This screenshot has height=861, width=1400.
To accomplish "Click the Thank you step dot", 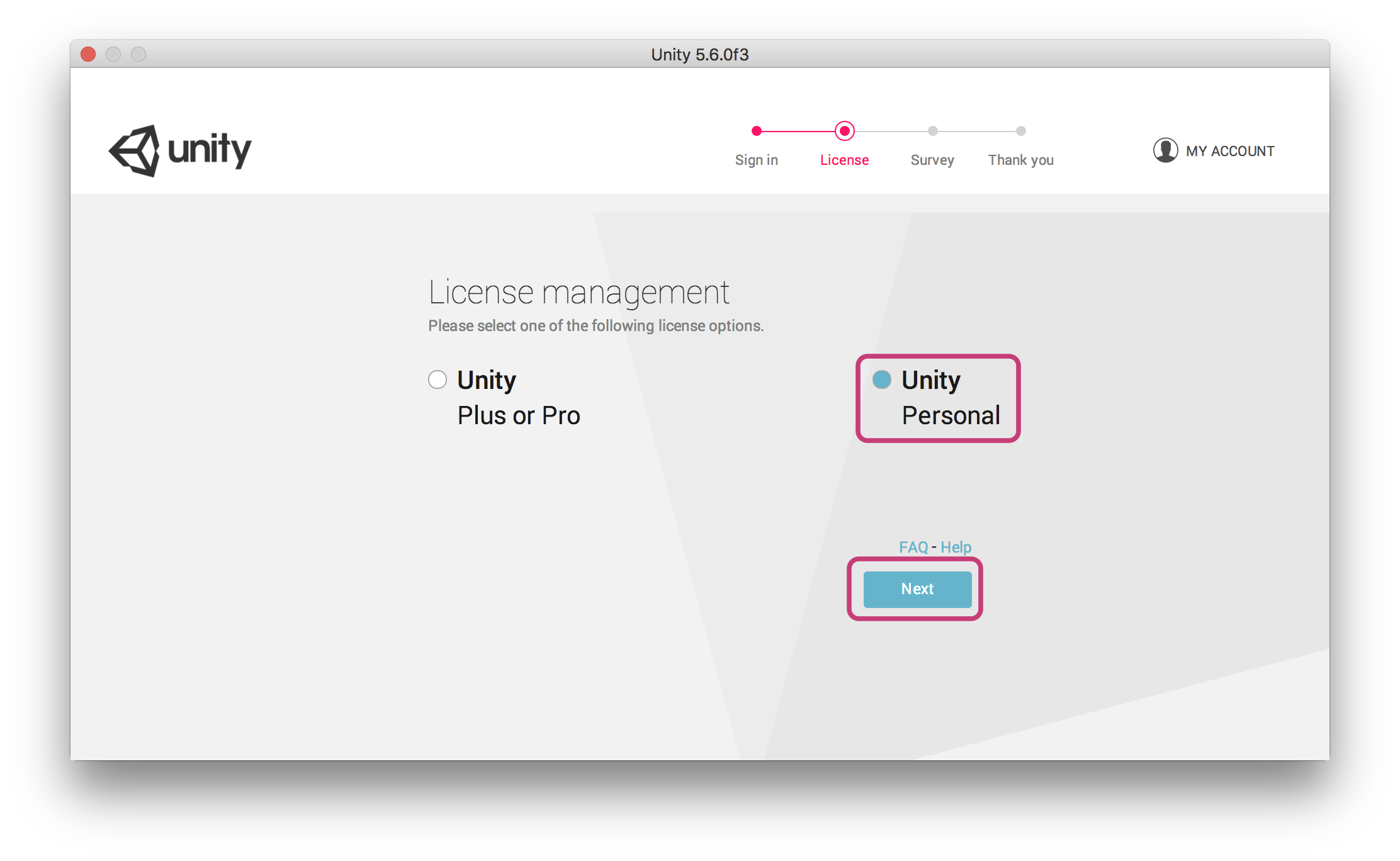I will click(x=1020, y=131).
